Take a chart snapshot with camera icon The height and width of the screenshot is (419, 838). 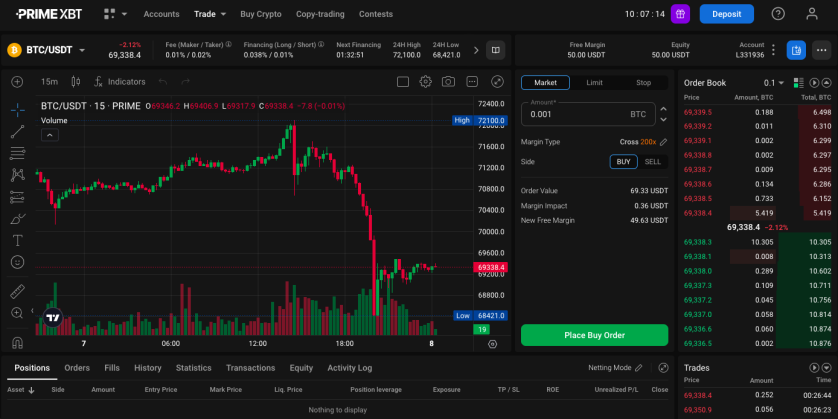pos(448,82)
